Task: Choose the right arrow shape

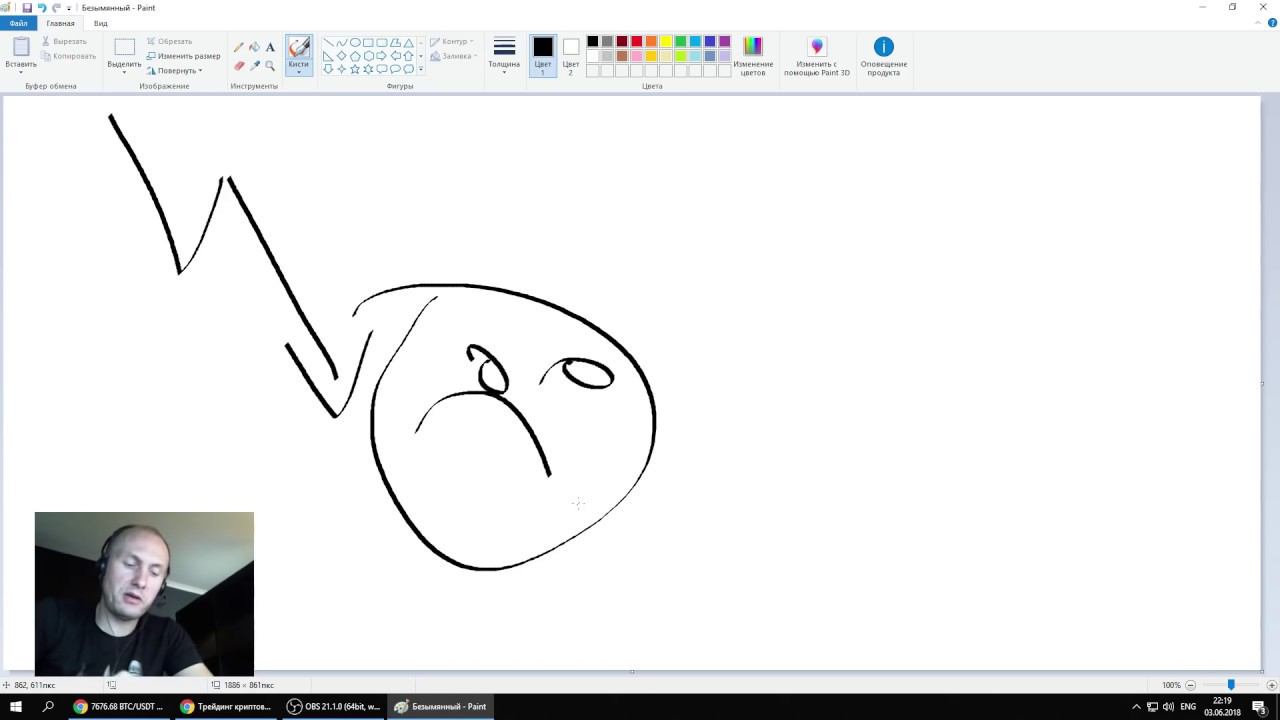Action: coord(381,56)
